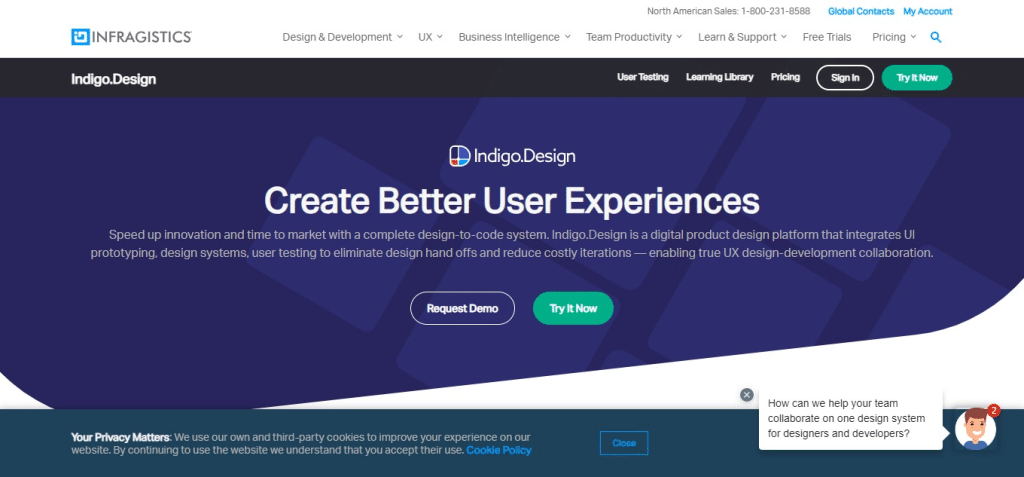Viewport: 1024px width, 477px height.
Task: Go to User Testing in the Indigo.Design bar
Action: tap(643, 77)
